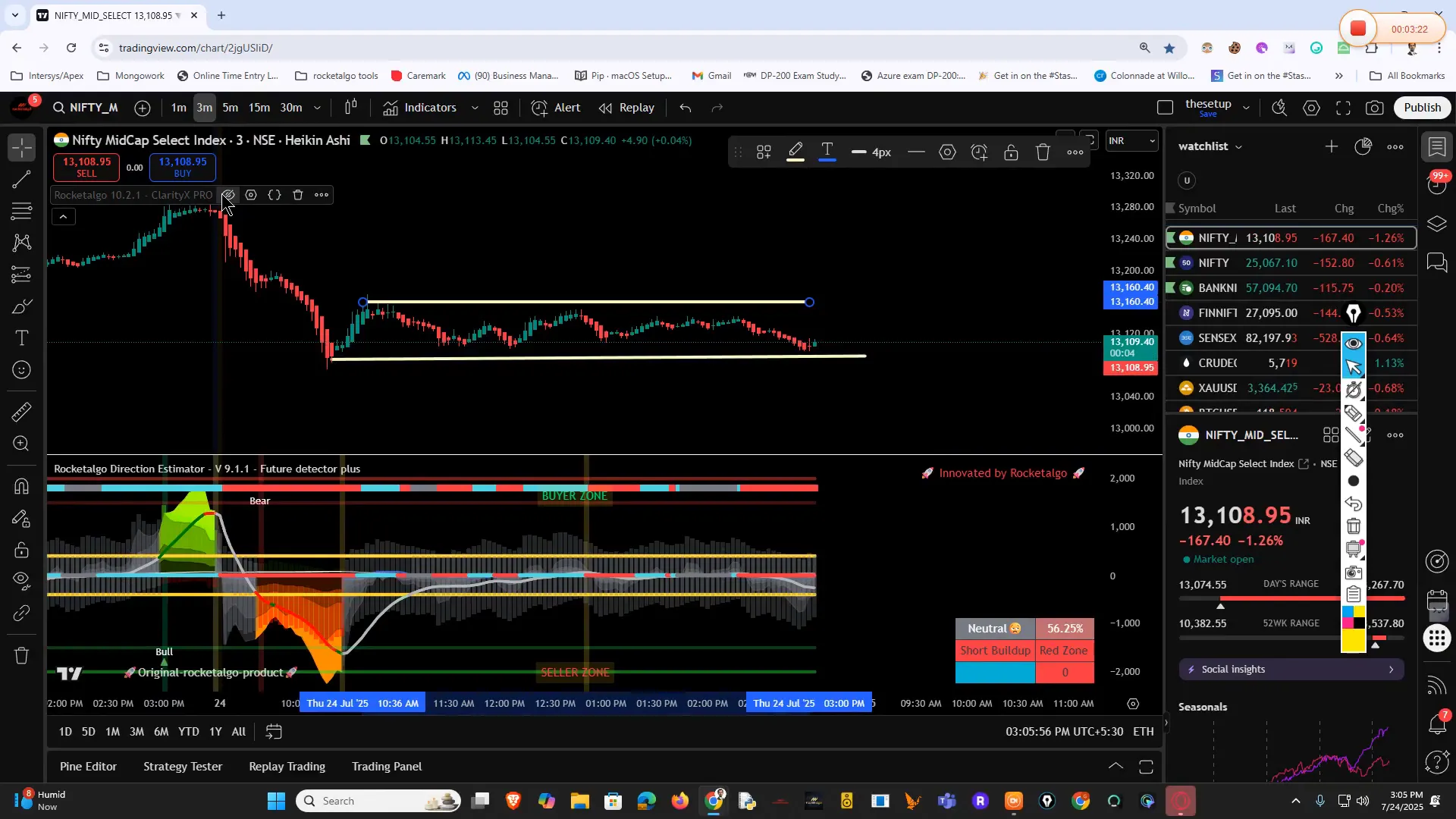Open the go-to-date calendar icon
Image resolution: width=1456 pixels, height=819 pixels.
(274, 732)
